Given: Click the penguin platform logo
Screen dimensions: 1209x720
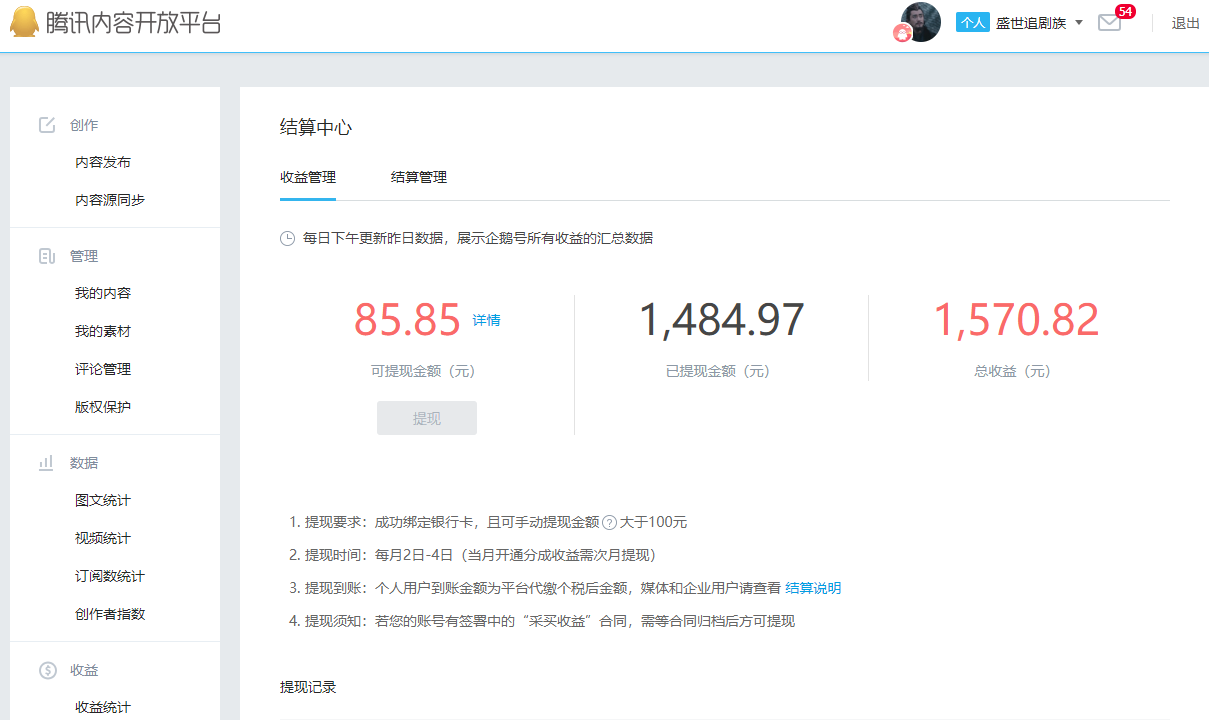Looking at the screenshot, I should tap(24, 21).
